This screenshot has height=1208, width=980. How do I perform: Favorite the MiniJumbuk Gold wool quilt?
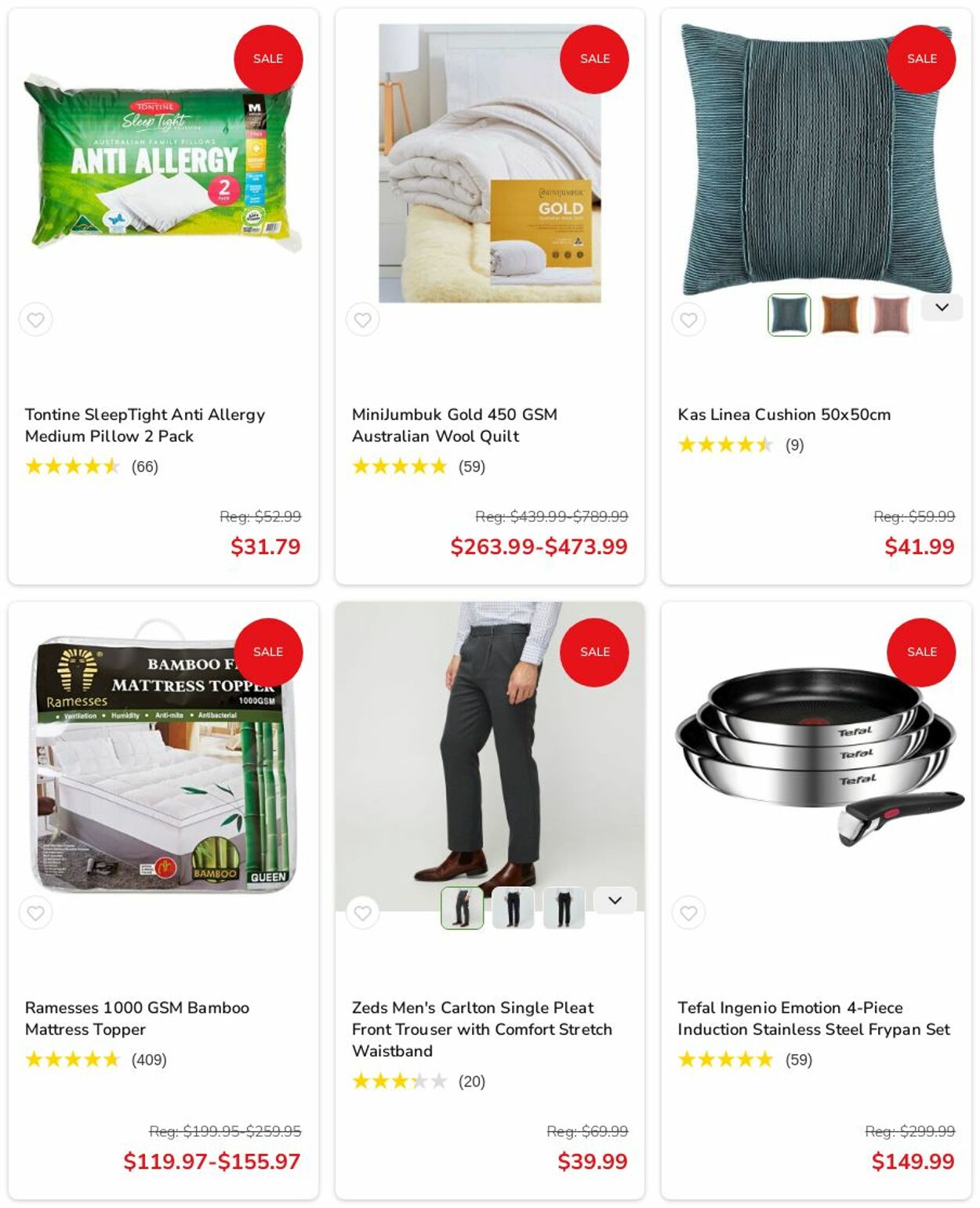pyautogui.click(x=362, y=319)
